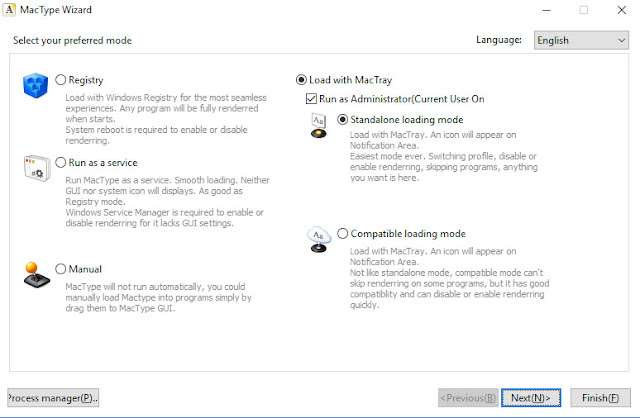Click the 'Select your preferred mode' heading

point(72,40)
